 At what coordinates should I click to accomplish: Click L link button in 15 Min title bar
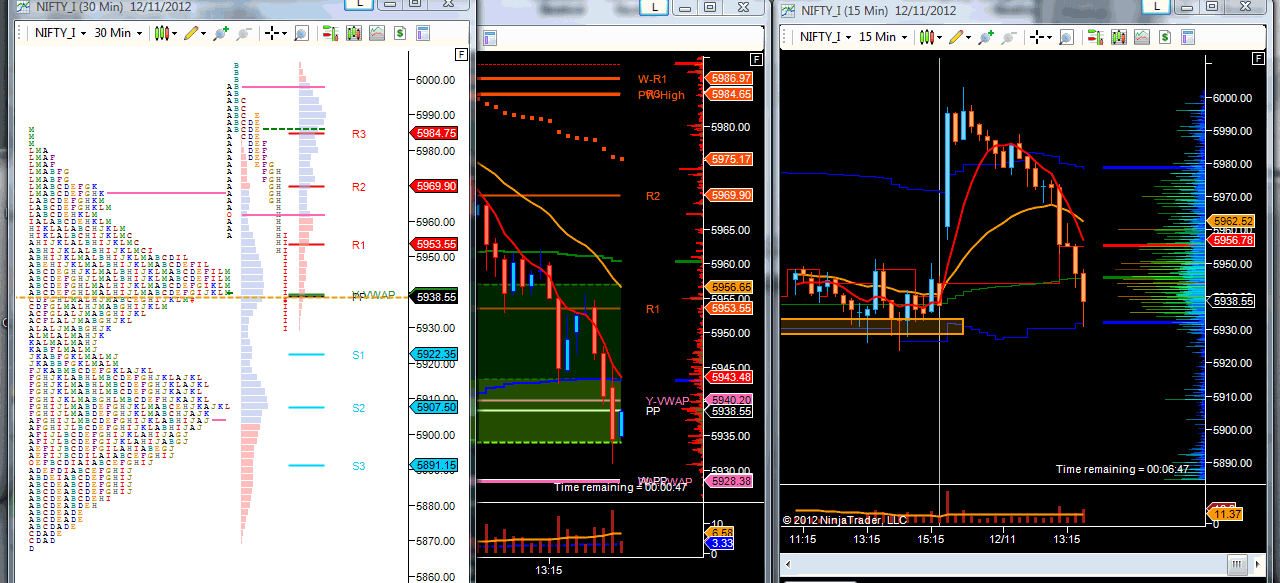tap(1155, 5)
